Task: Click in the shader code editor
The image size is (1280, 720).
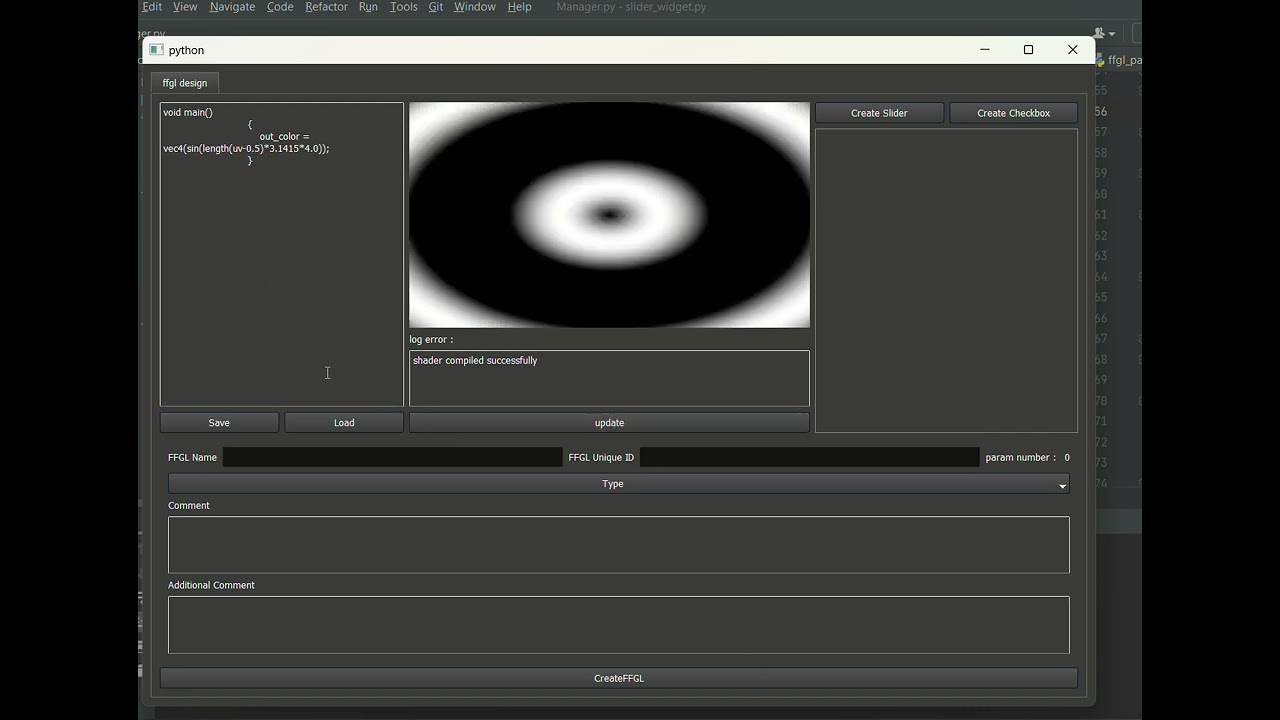Action: 282,254
